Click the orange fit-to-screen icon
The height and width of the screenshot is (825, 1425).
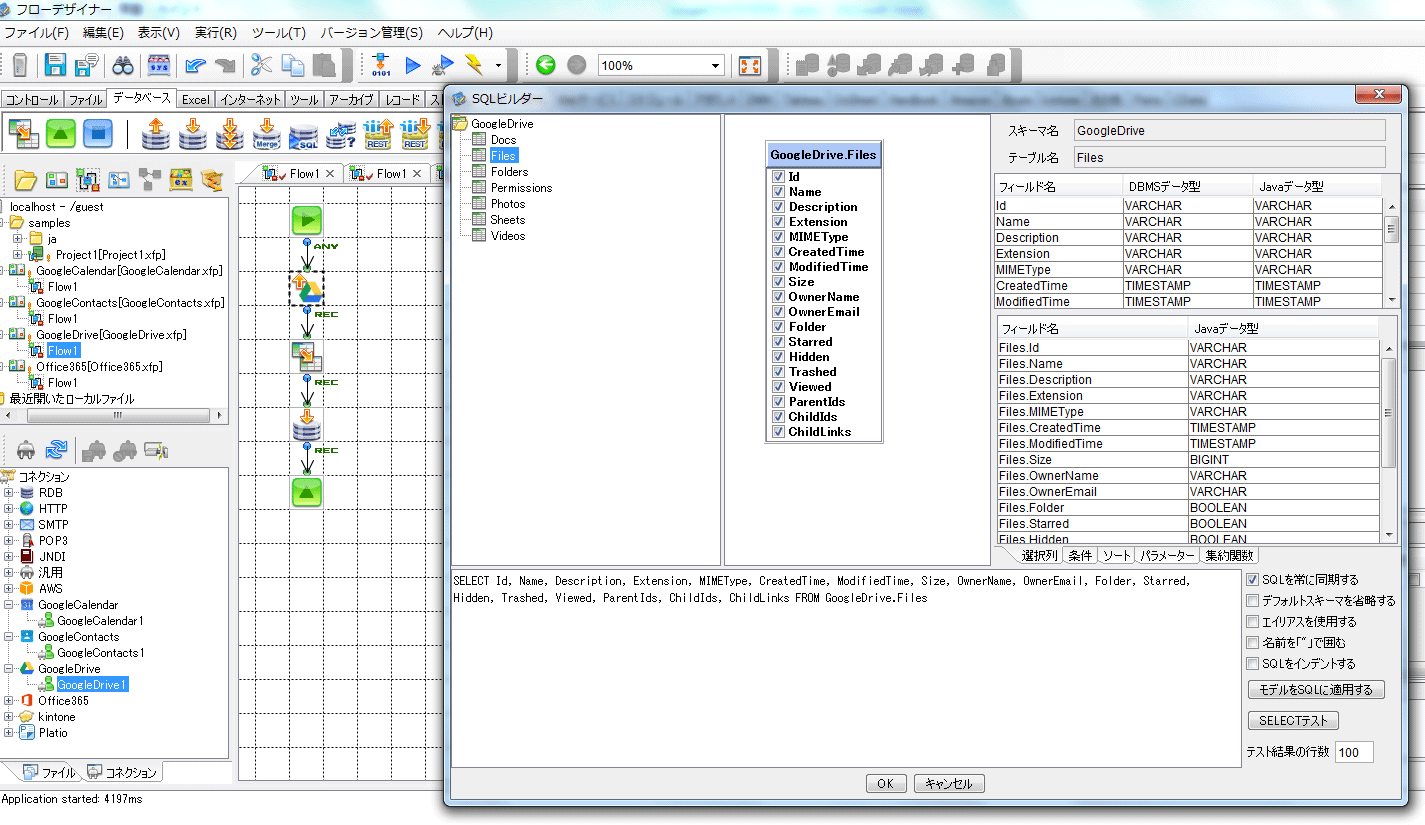pyautogui.click(x=749, y=66)
